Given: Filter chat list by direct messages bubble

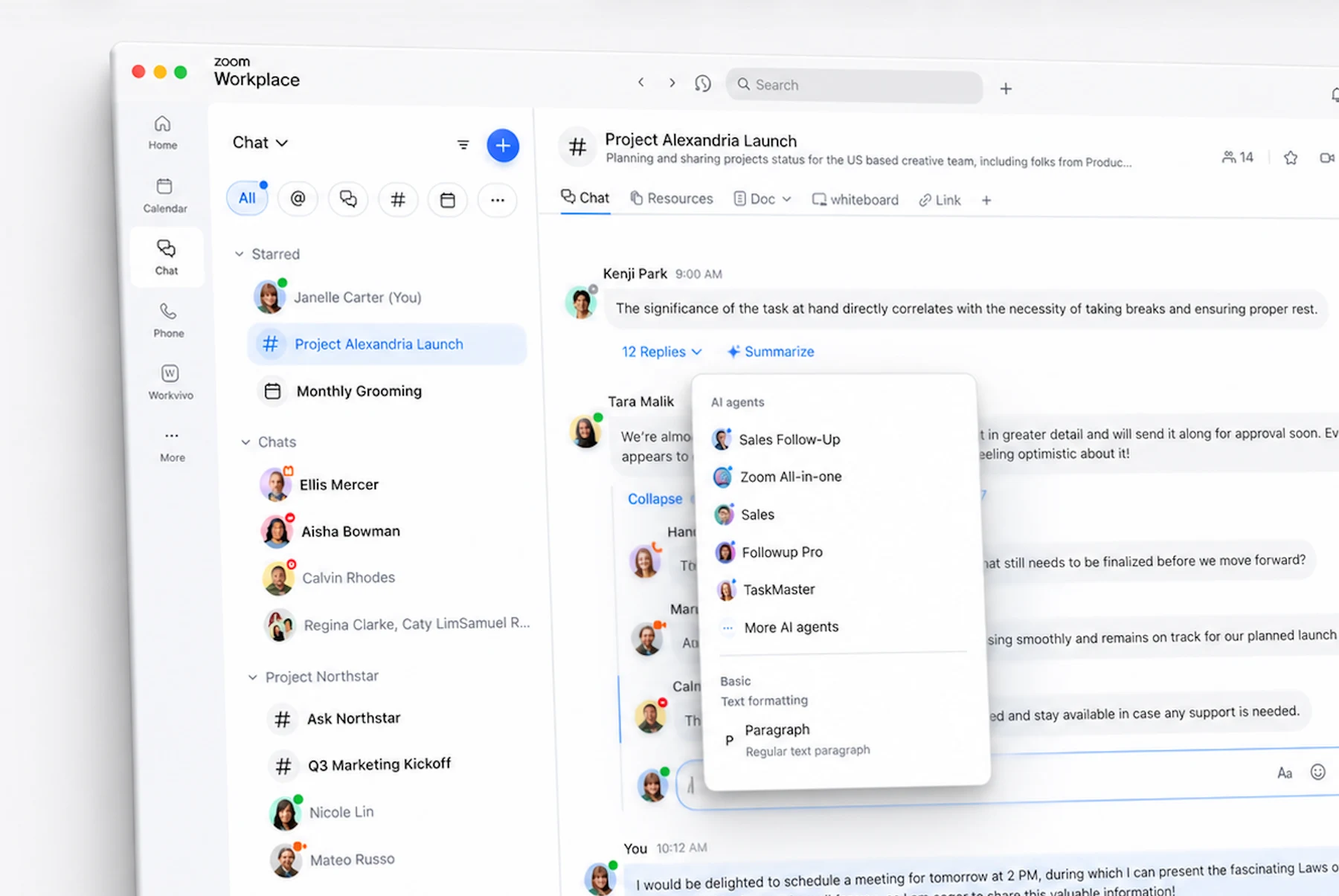Looking at the screenshot, I should pyautogui.click(x=347, y=199).
